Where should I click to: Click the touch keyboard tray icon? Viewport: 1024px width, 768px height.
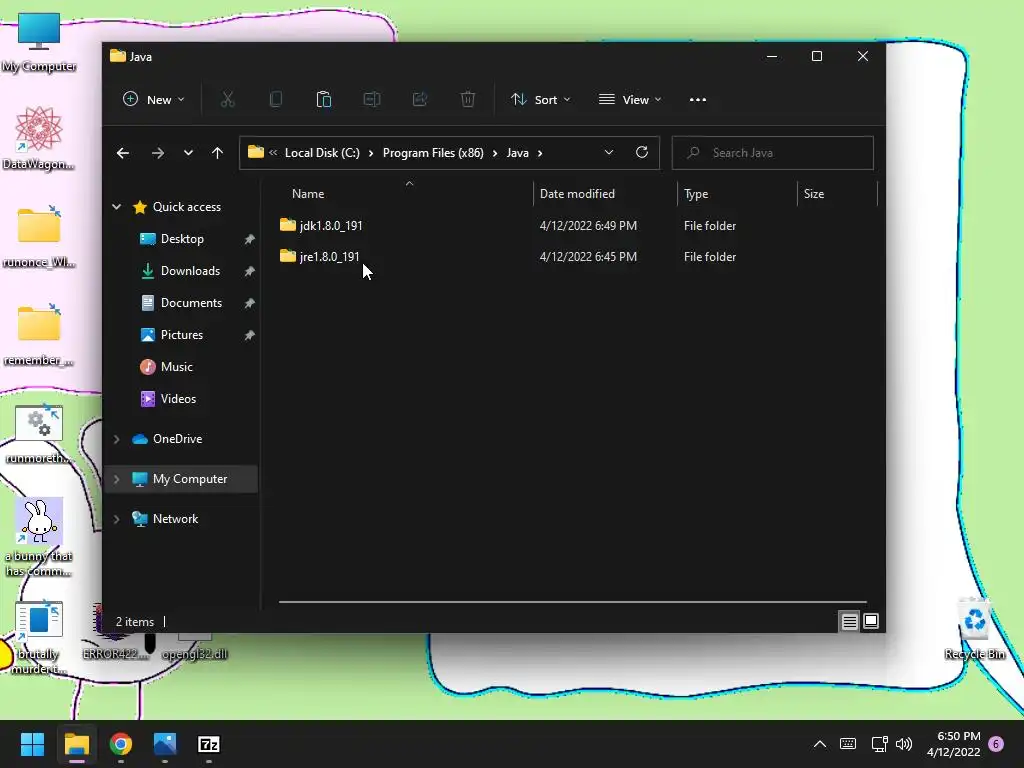click(848, 744)
